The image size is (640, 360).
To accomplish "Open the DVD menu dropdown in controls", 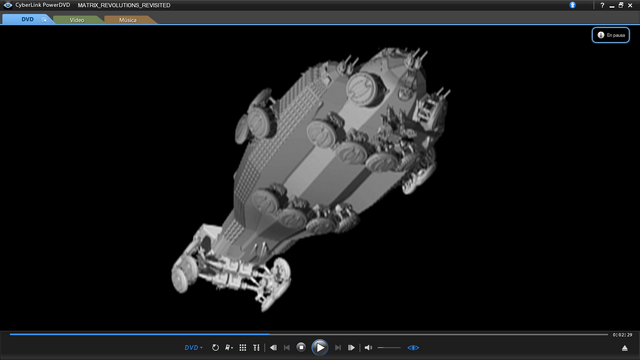I will (193, 348).
